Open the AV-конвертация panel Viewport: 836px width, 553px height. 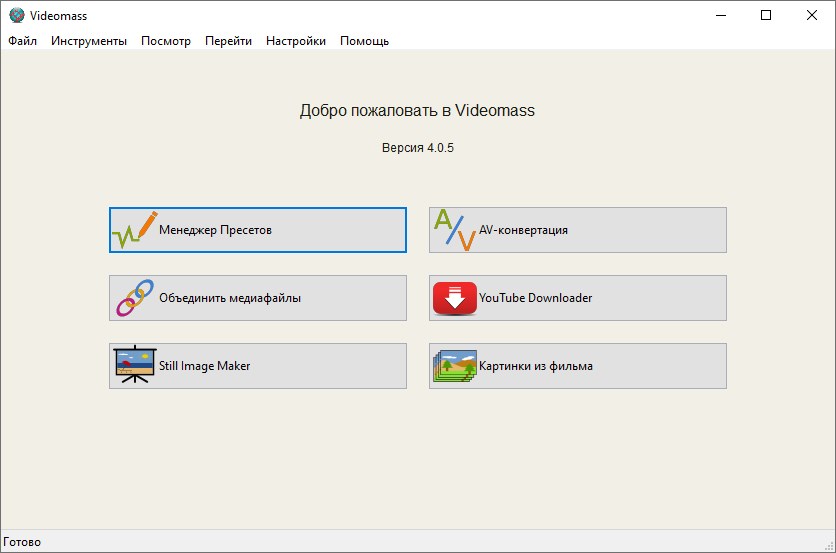pyautogui.click(x=577, y=230)
